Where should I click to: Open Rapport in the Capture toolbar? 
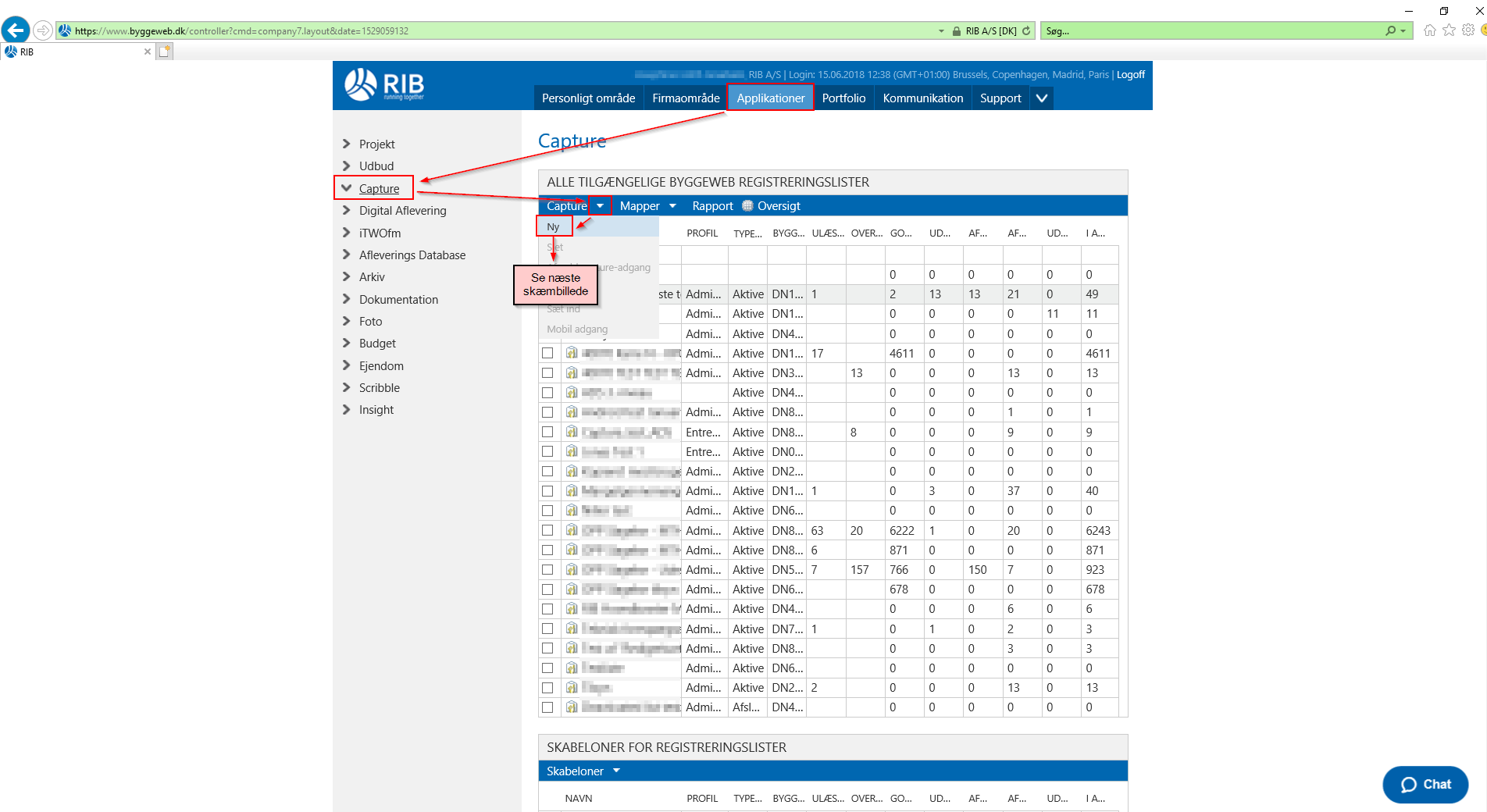pyautogui.click(x=712, y=205)
